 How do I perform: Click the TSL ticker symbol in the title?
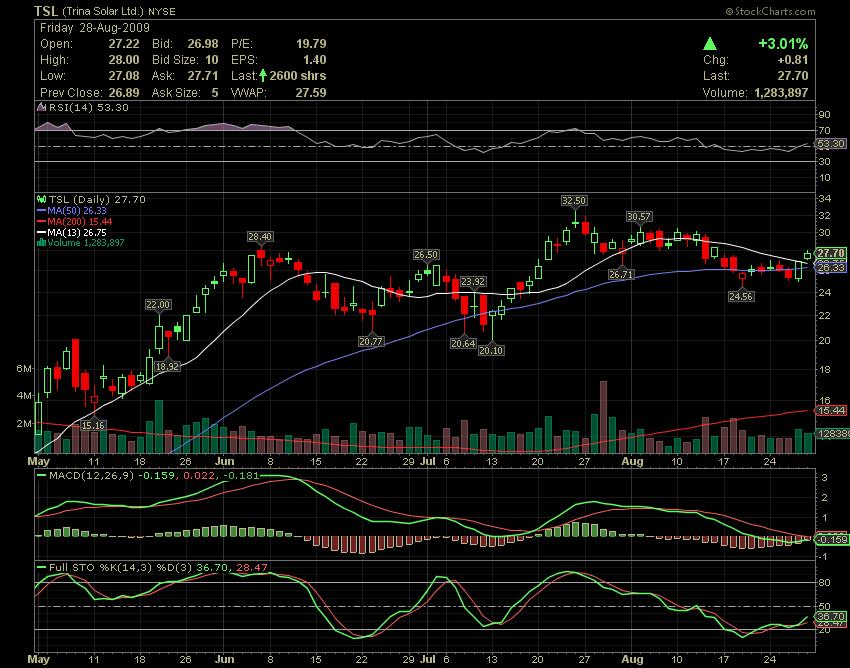coord(46,11)
